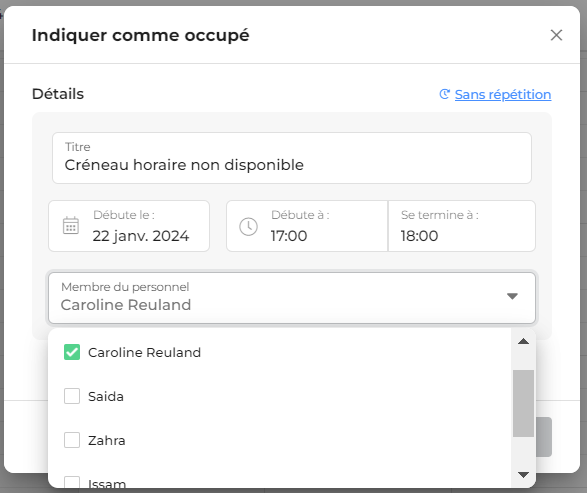Change the Se termine à end time
The width and height of the screenshot is (587, 493).
(x=462, y=226)
